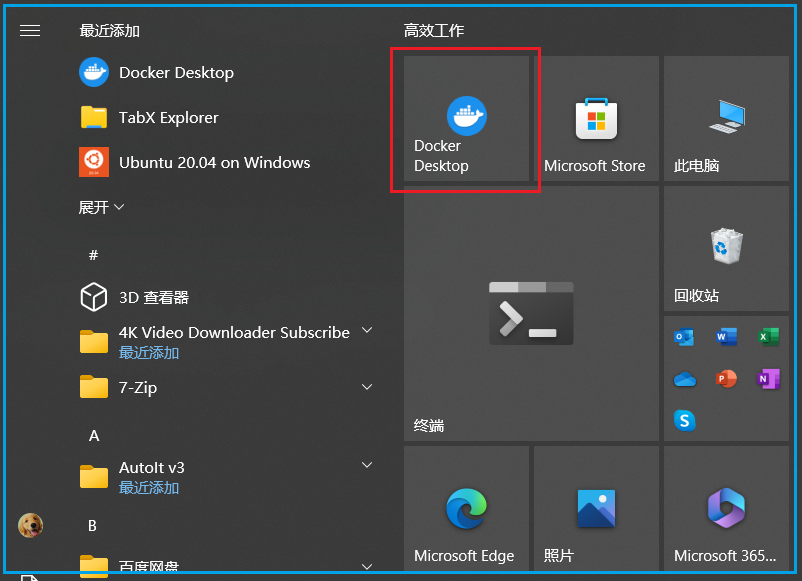Open the Microsoft Store app
This screenshot has height=581, width=802.
point(596,119)
